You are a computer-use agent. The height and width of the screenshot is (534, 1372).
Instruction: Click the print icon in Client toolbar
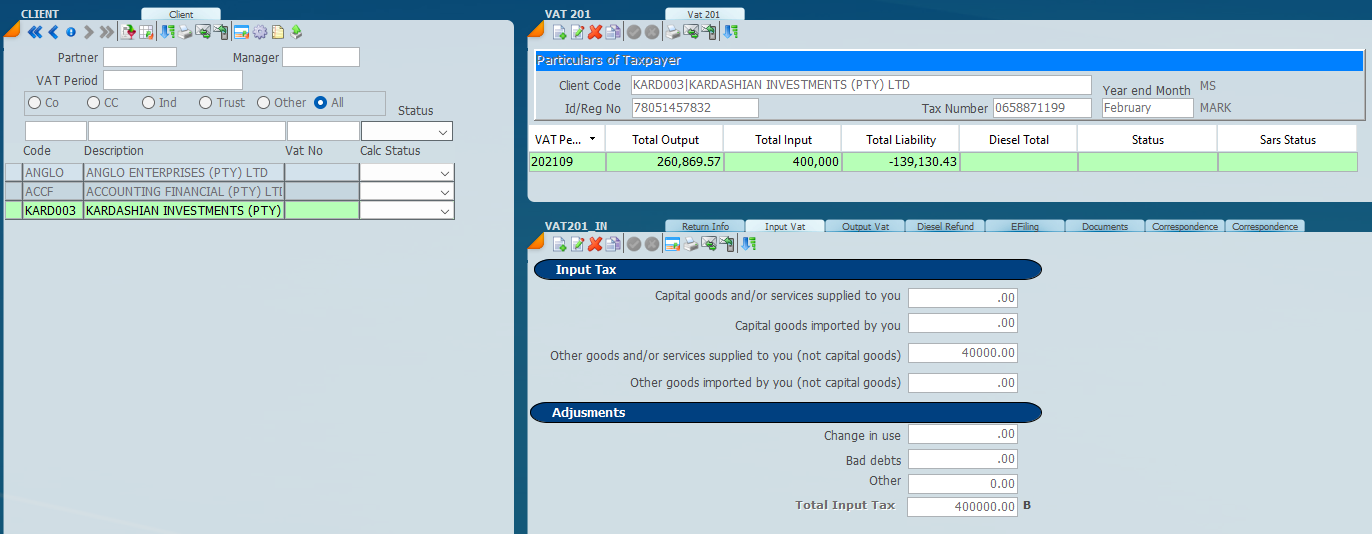pyautogui.click(x=185, y=32)
